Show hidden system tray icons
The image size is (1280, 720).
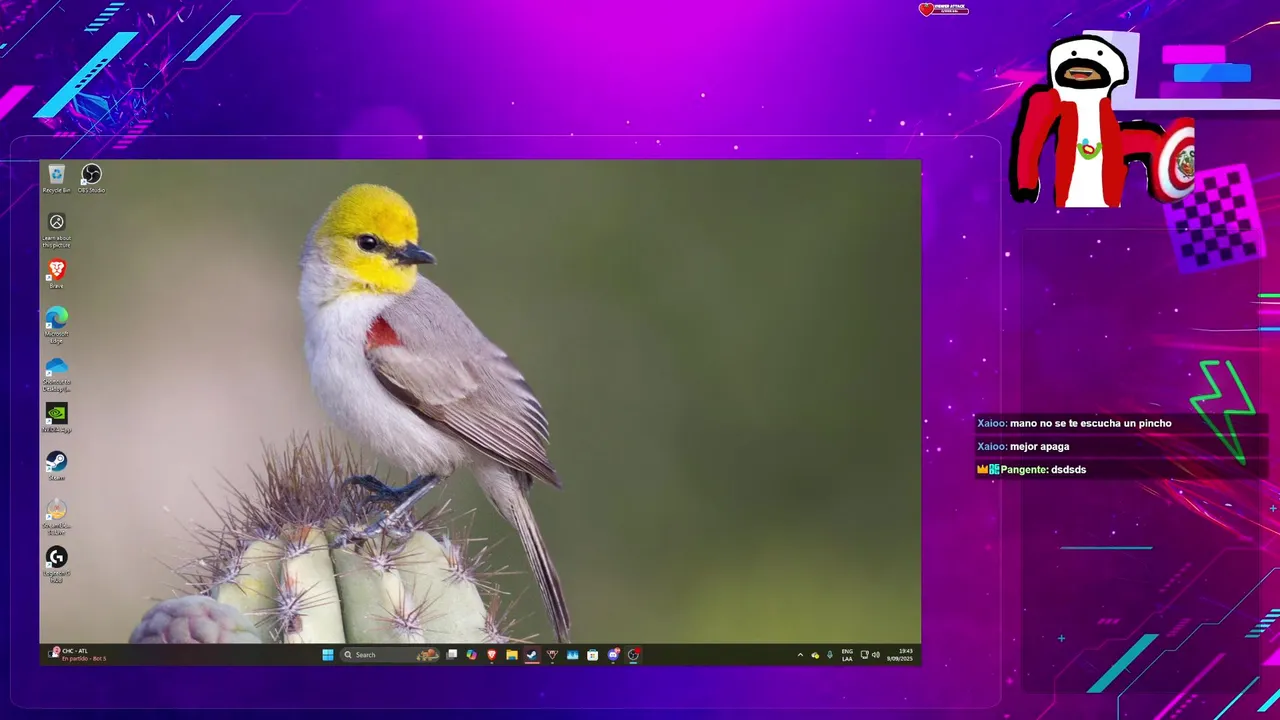point(800,655)
